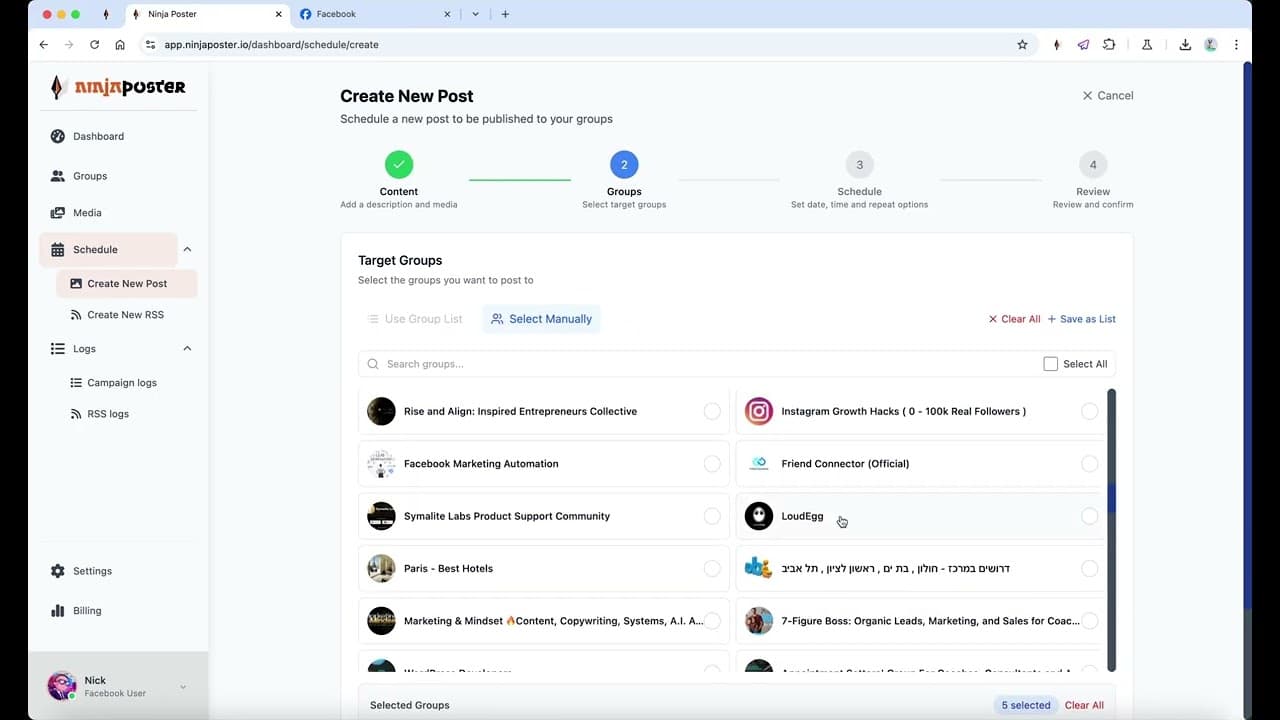Click the Hebrew-named group row
This screenshot has height=720, width=1280.
pyautogui.click(x=921, y=569)
